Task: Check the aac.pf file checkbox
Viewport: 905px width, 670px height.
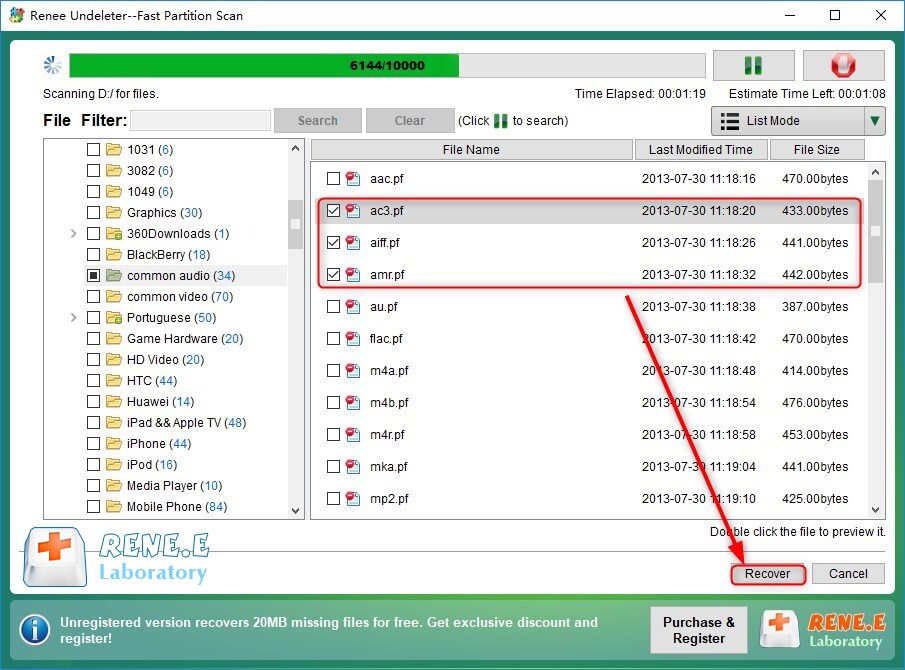Action: (x=333, y=179)
